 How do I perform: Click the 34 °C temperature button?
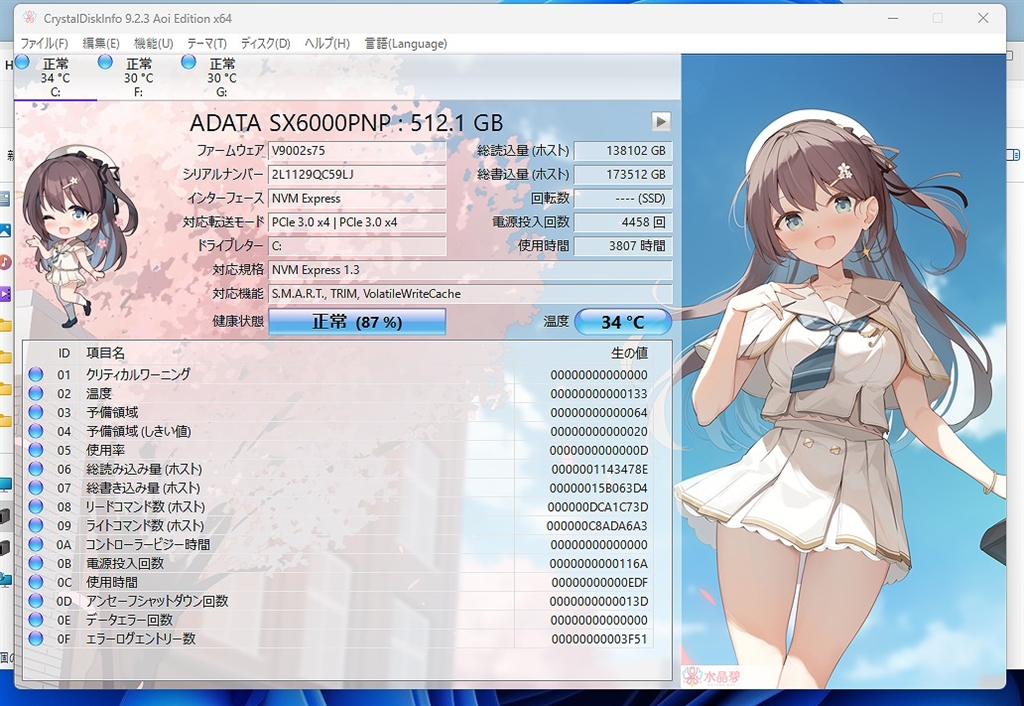622,321
